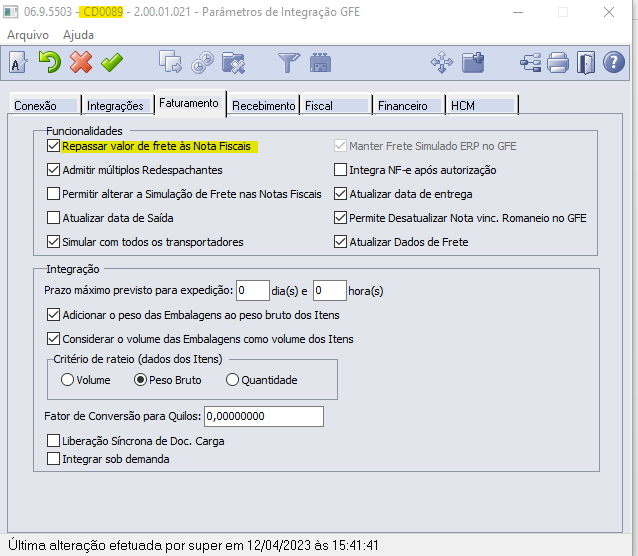Switch to the Conexão tab

[x=45, y=105]
